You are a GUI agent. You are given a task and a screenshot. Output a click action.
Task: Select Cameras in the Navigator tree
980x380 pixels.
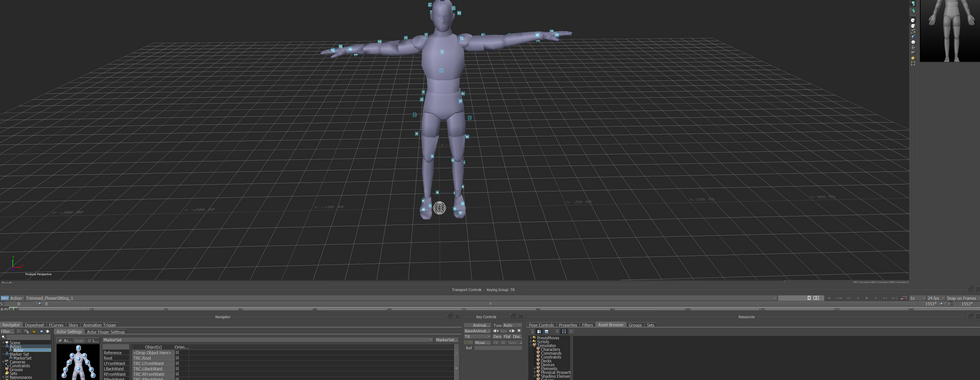pos(18,362)
